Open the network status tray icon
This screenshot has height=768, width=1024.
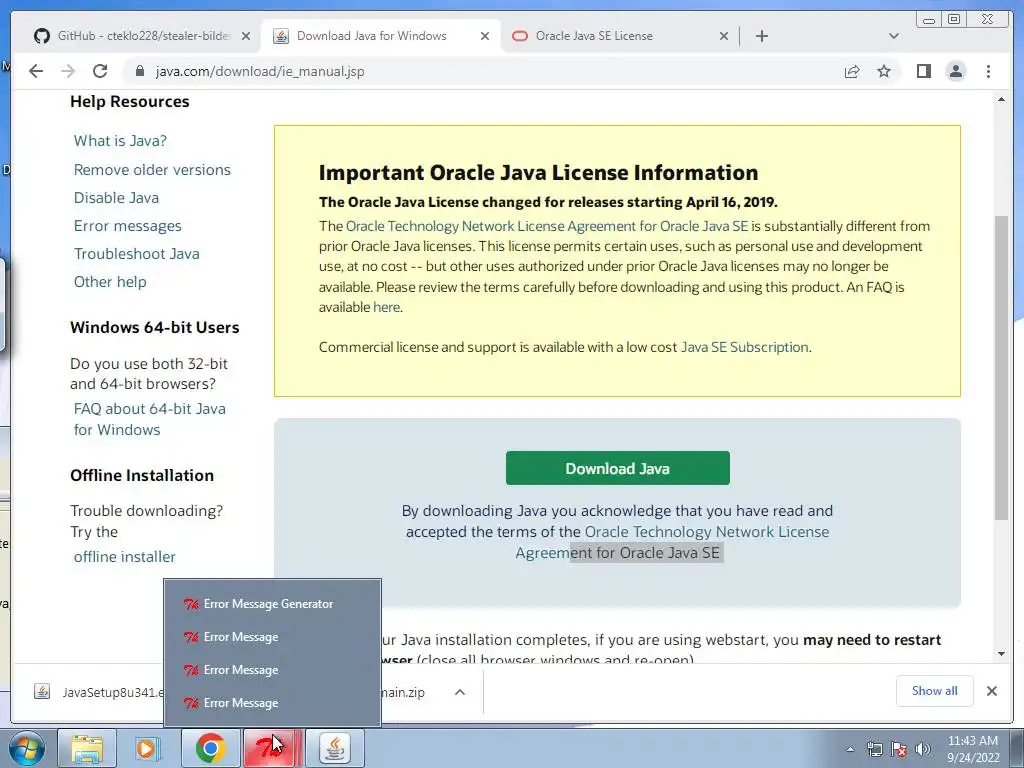[x=874, y=749]
